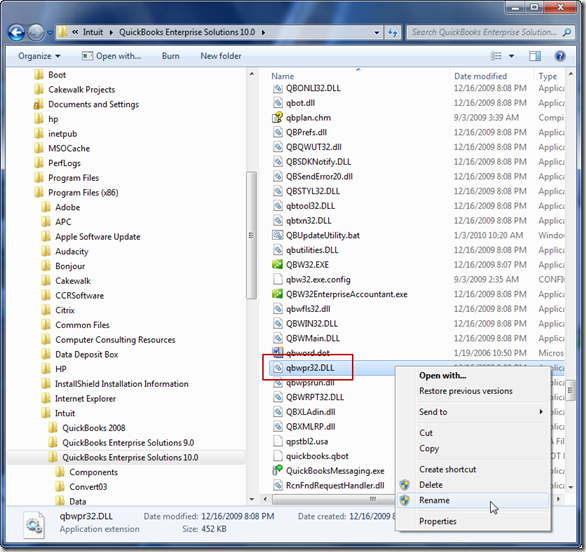Screen dimensions: 586x552
Task: Click the Burn toolbar button
Action: pos(170,56)
